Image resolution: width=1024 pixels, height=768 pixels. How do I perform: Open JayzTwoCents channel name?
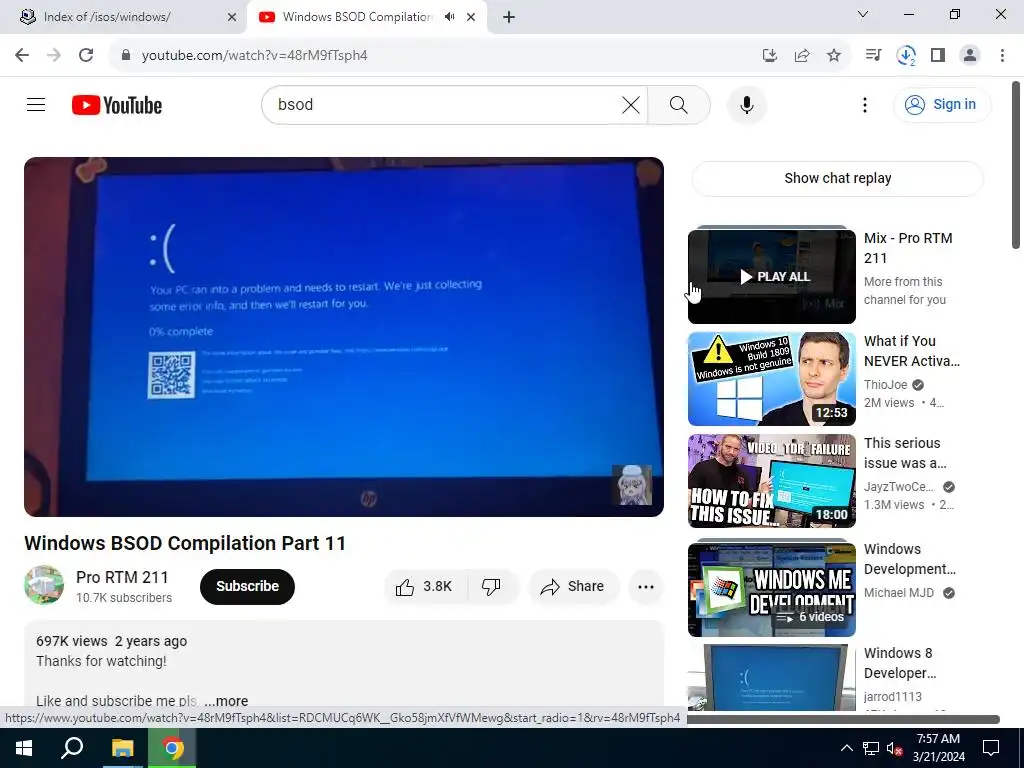click(x=899, y=487)
